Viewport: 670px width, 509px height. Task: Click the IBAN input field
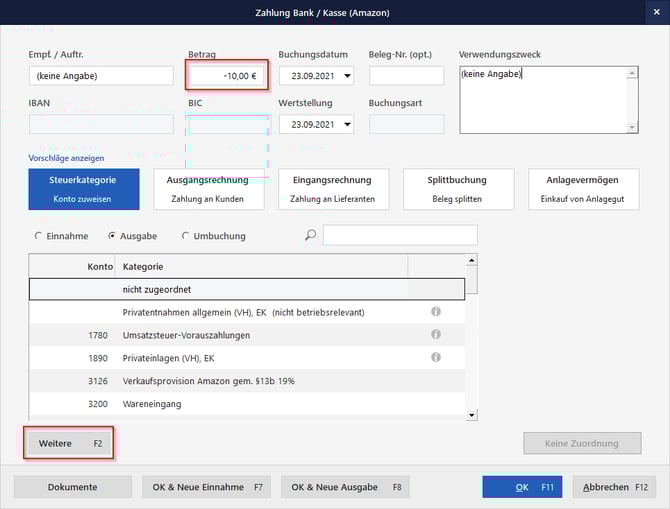(x=101, y=124)
